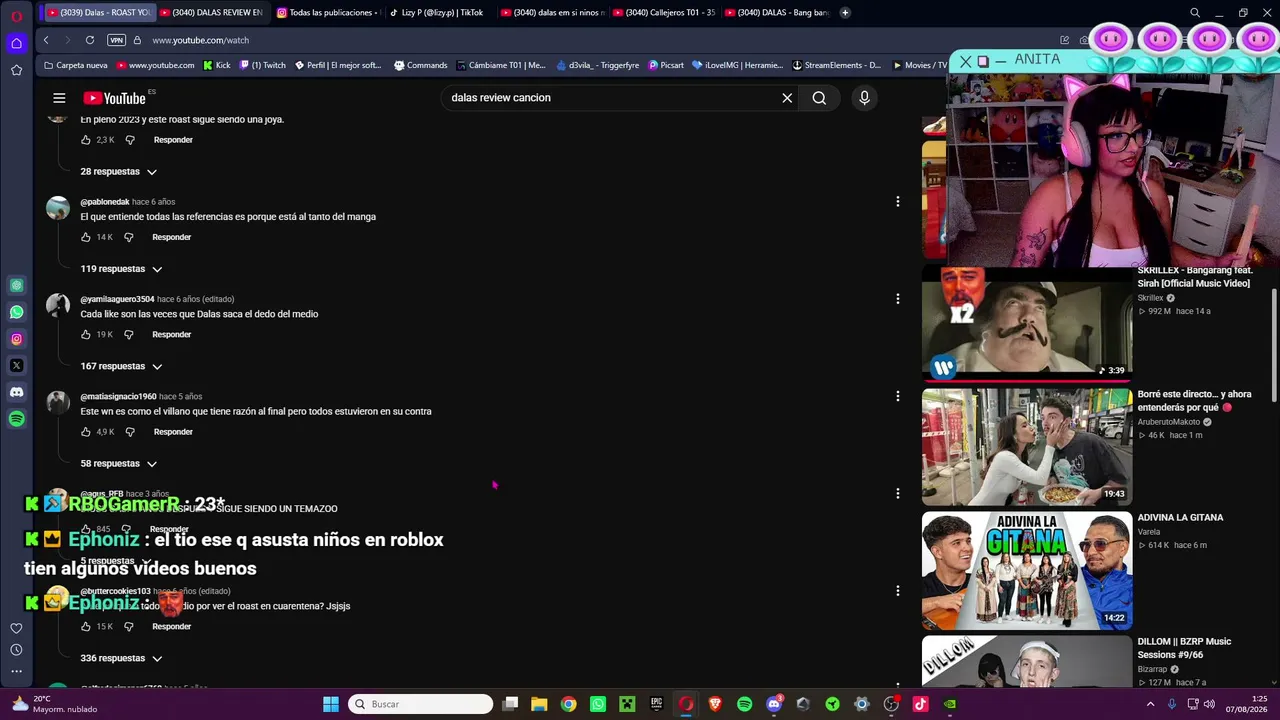This screenshot has height=720, width=1280.
Task: Expand the 167 respuestas replies
Action: [x=121, y=366]
